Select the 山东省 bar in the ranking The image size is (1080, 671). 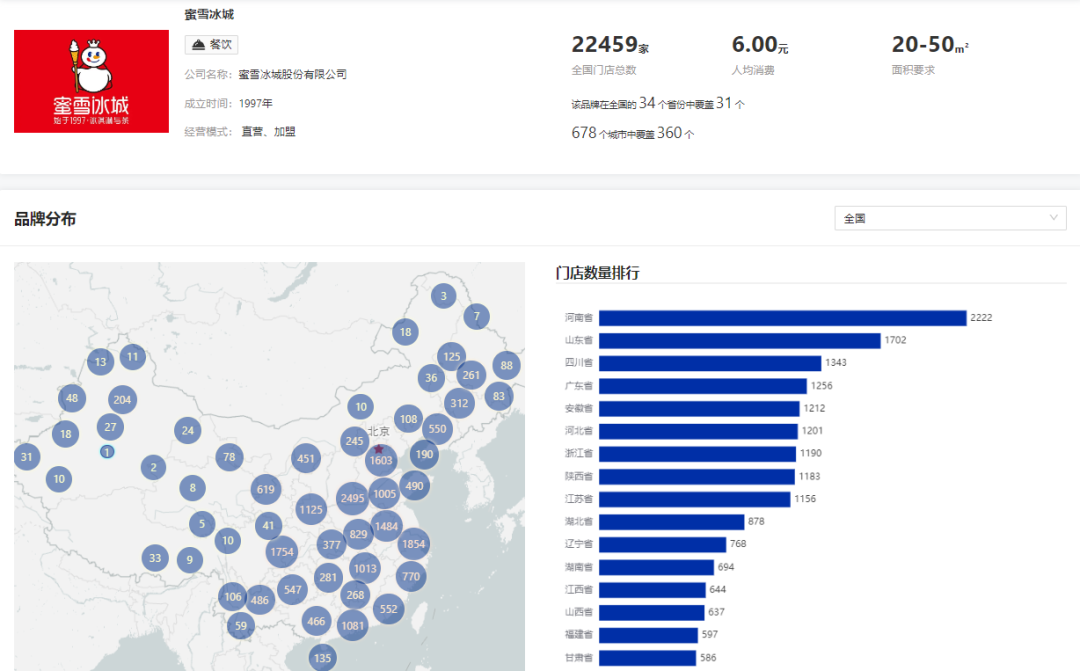pos(740,340)
